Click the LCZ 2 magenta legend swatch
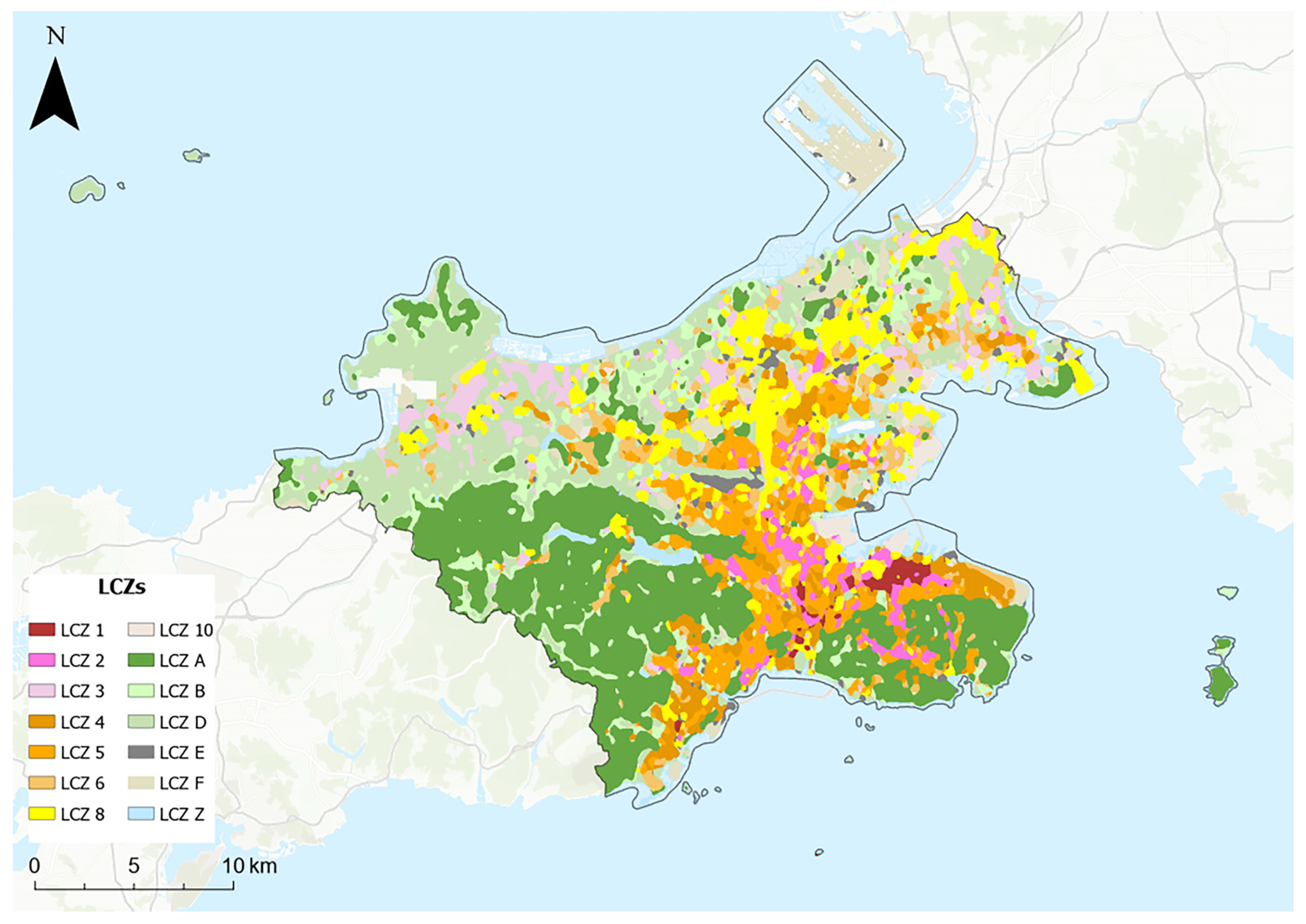 [x=41, y=661]
